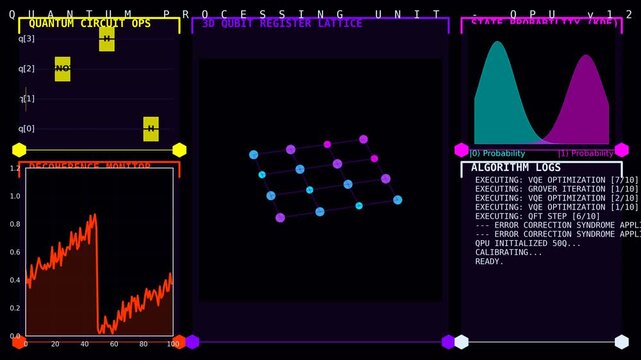This screenshot has width=641, height=360.
Task: Select log line READY.
Action: coord(489,261)
